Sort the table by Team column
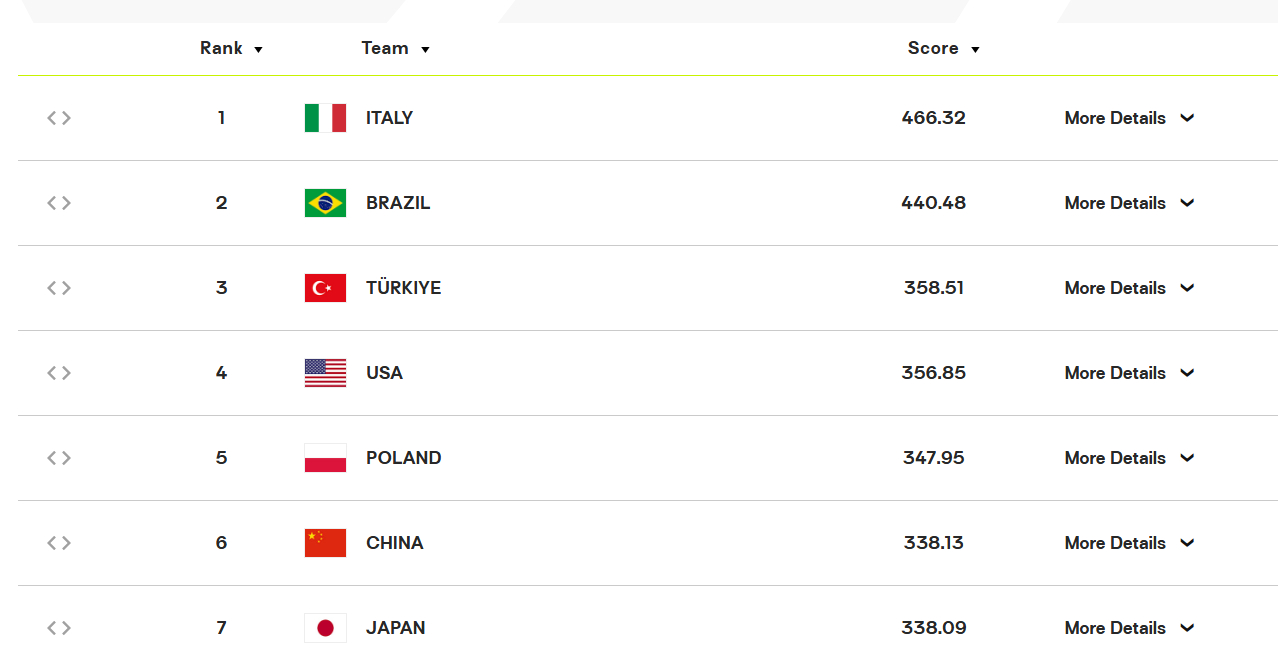 pos(395,48)
